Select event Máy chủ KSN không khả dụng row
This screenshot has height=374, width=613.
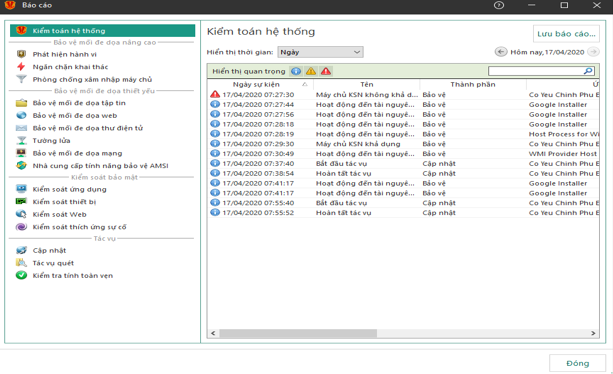[403, 95]
